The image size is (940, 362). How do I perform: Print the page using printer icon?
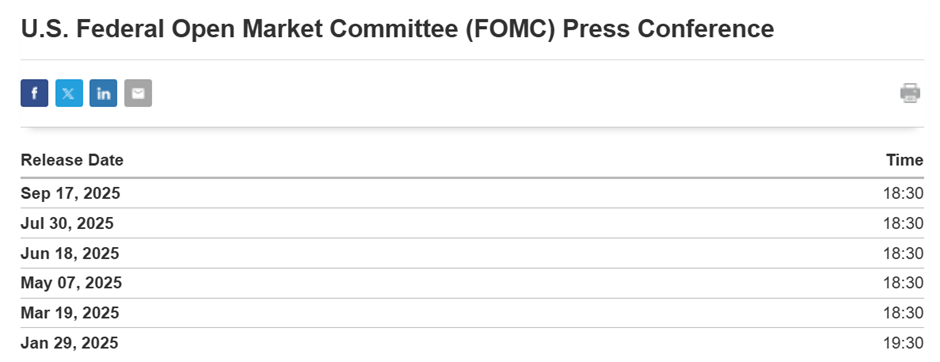910,93
